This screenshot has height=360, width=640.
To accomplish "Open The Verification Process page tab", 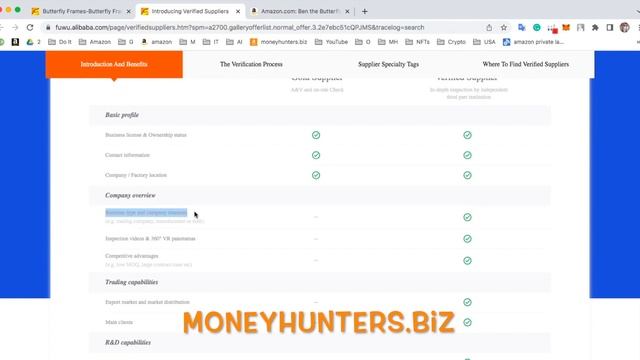I will click(251, 64).
